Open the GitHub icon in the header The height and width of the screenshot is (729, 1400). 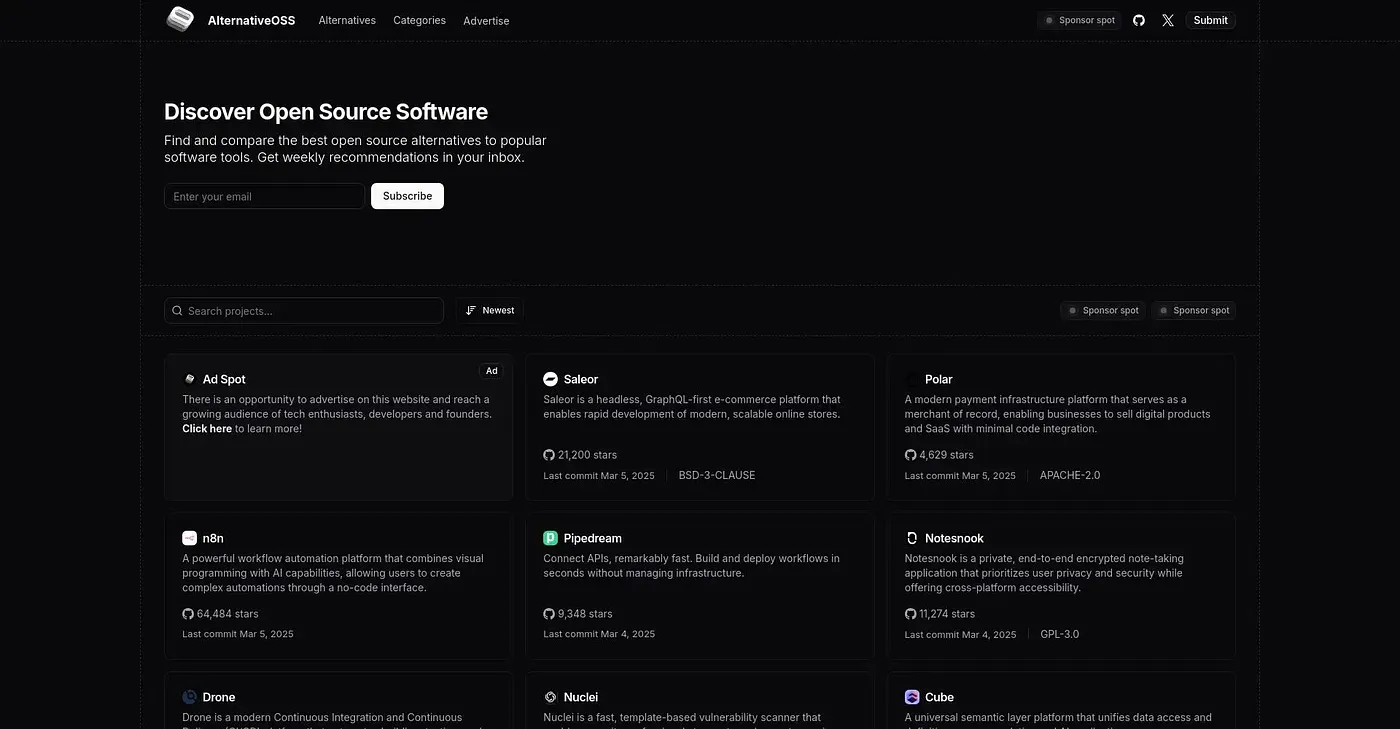point(1139,20)
